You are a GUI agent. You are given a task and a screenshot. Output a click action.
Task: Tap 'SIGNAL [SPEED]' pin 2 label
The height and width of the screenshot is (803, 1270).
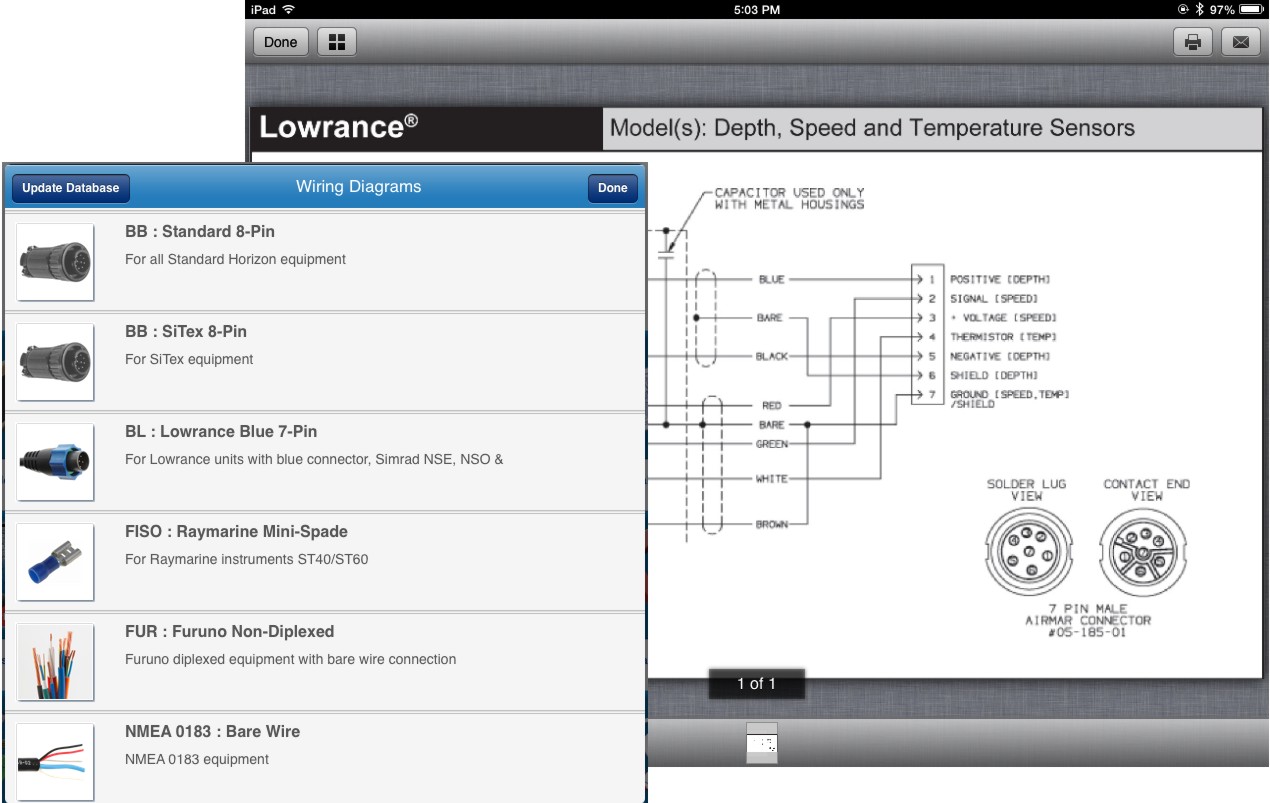(994, 299)
